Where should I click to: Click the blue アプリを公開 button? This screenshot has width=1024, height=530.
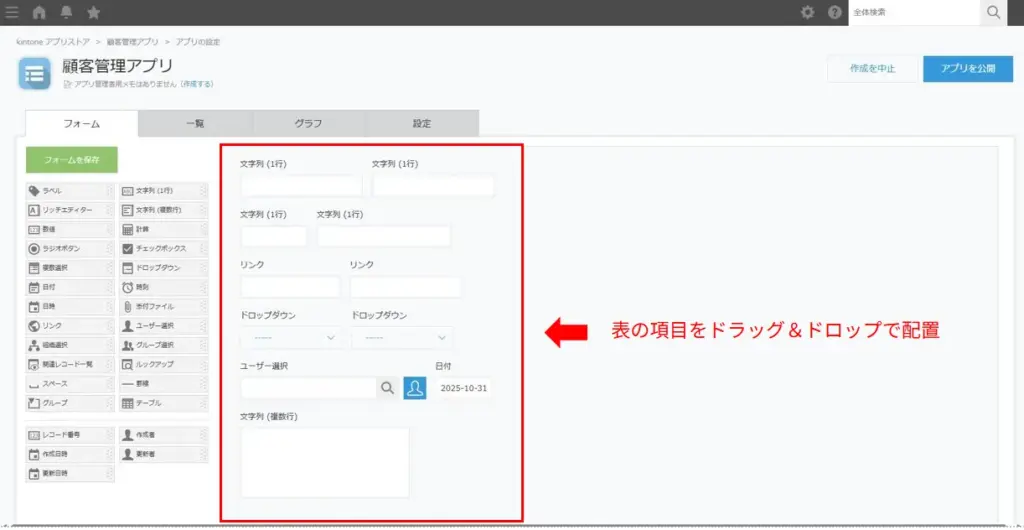click(968, 69)
